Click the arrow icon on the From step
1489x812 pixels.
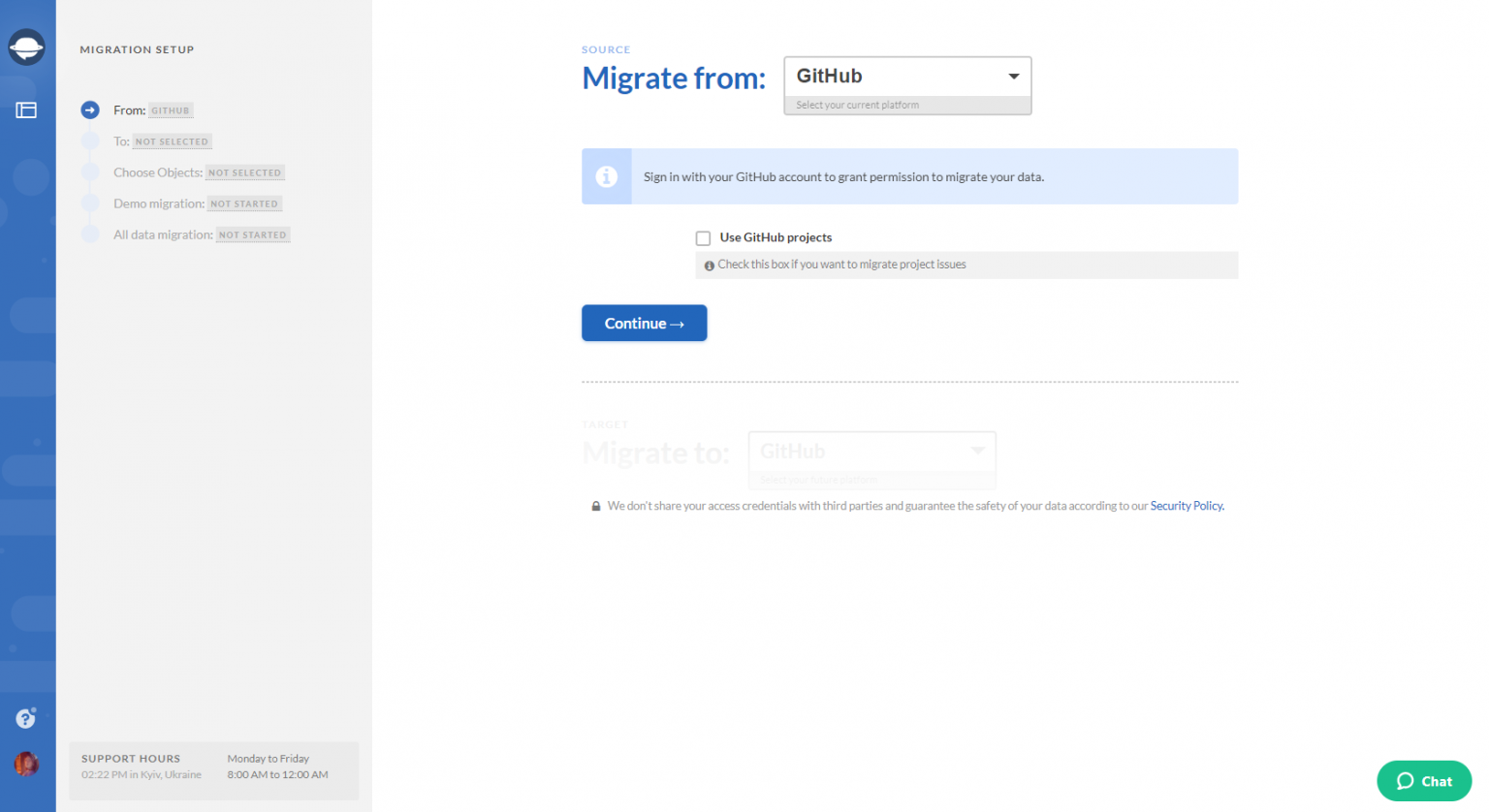[90, 109]
